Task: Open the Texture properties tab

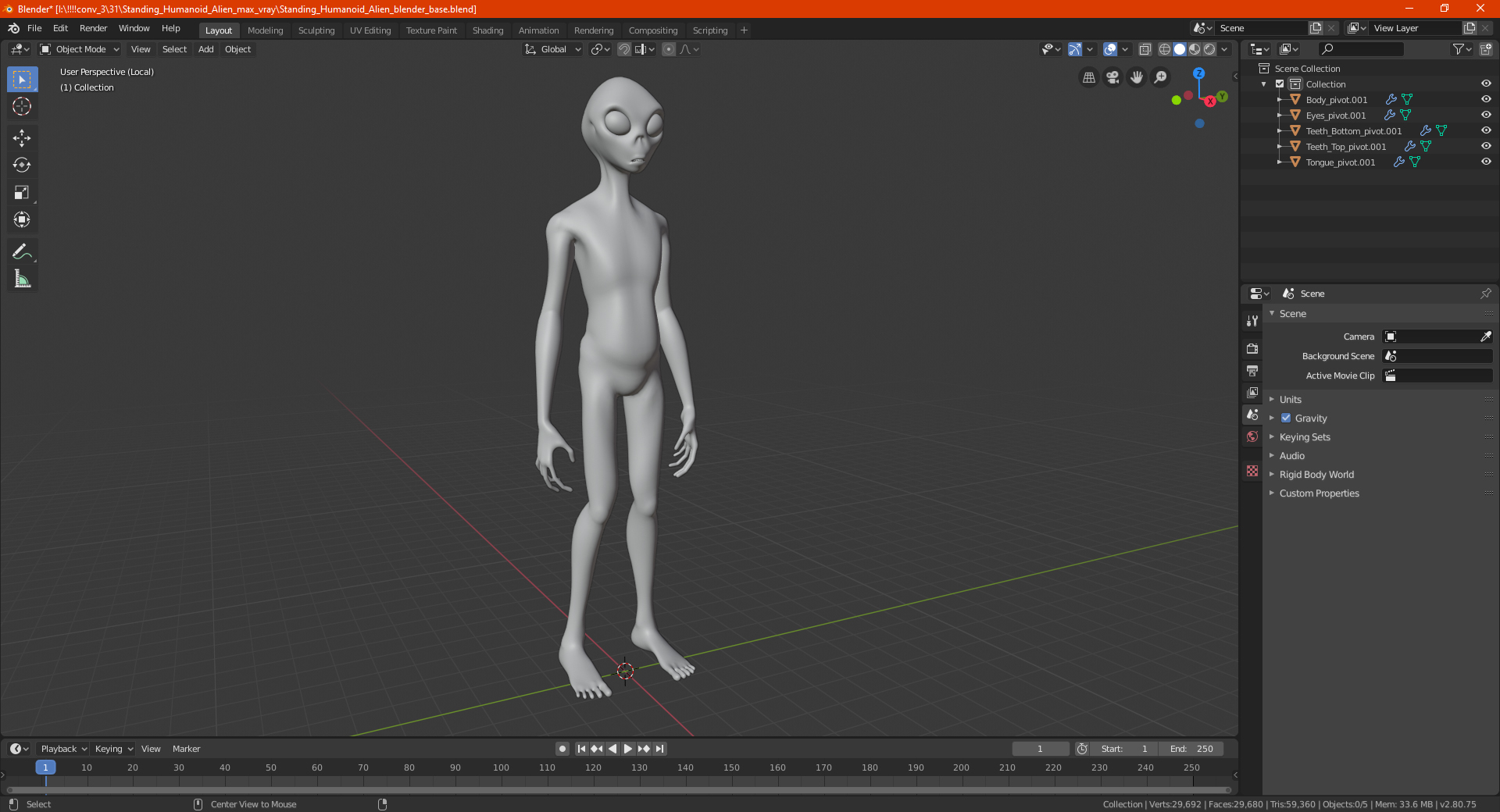Action: pos(1252,471)
